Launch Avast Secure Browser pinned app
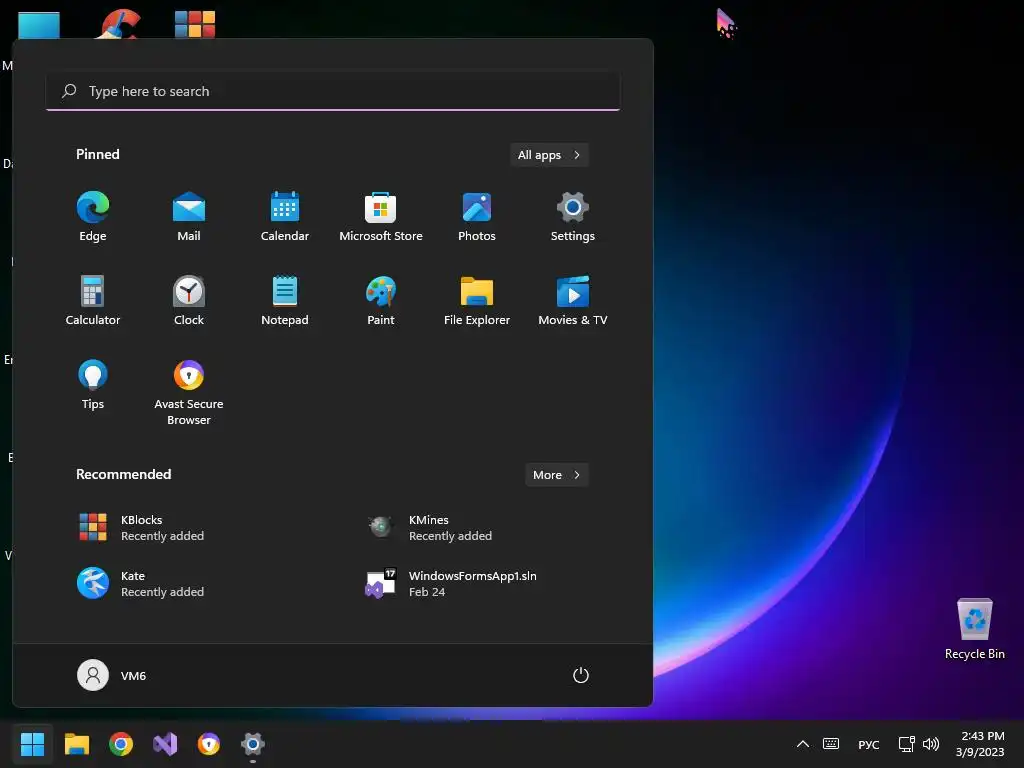 [189, 392]
